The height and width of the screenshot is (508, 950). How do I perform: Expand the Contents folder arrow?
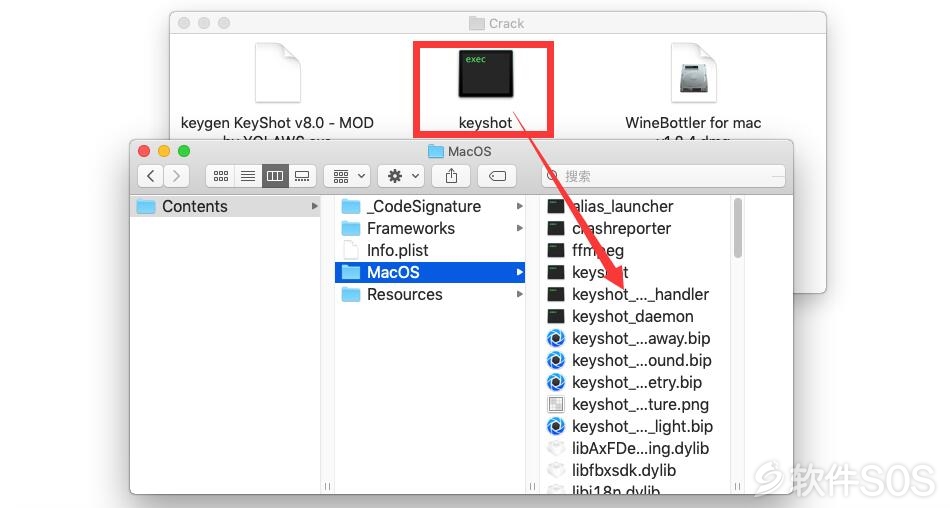(314, 206)
